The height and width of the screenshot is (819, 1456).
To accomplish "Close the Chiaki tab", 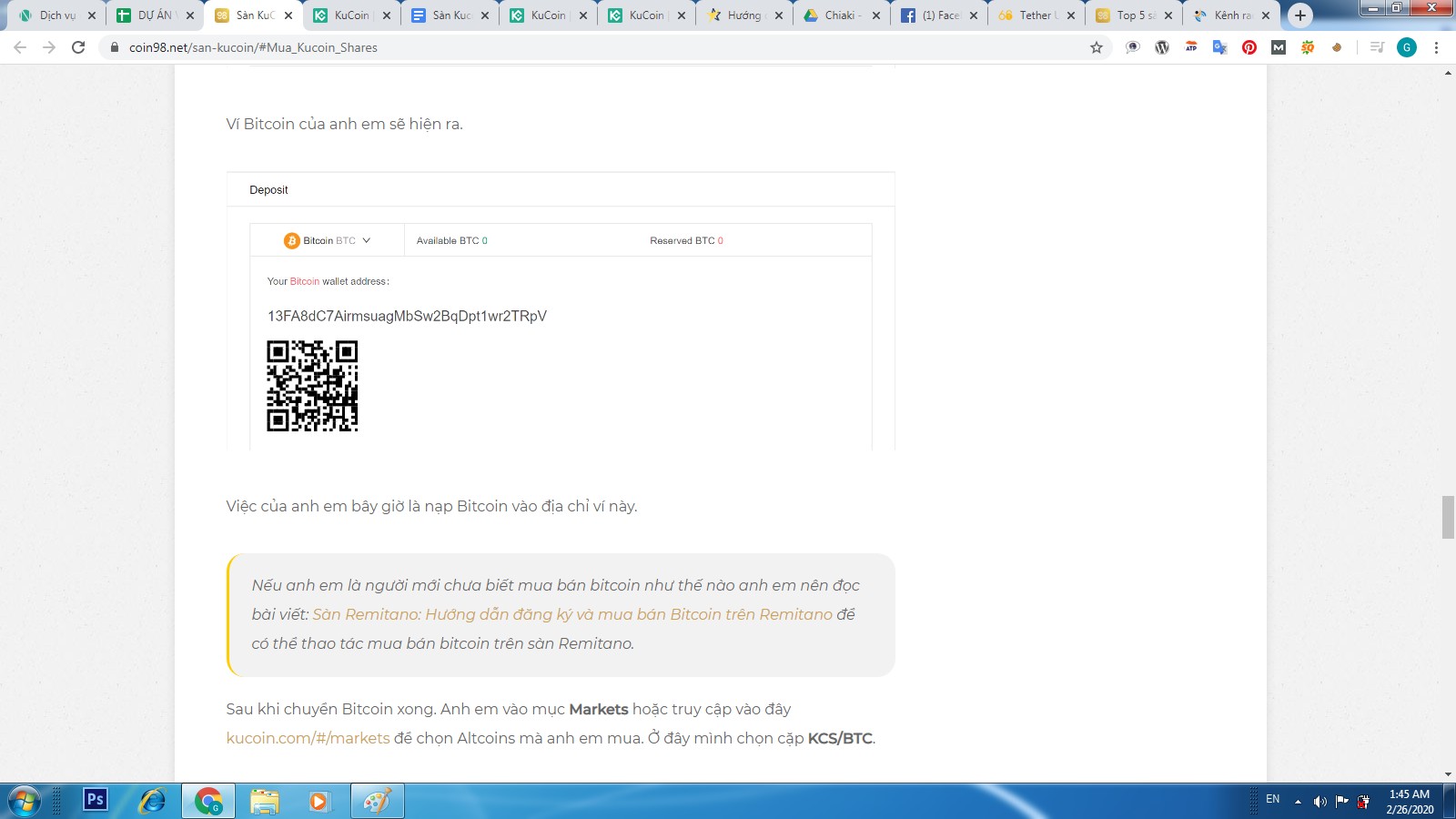I will pos(876,15).
